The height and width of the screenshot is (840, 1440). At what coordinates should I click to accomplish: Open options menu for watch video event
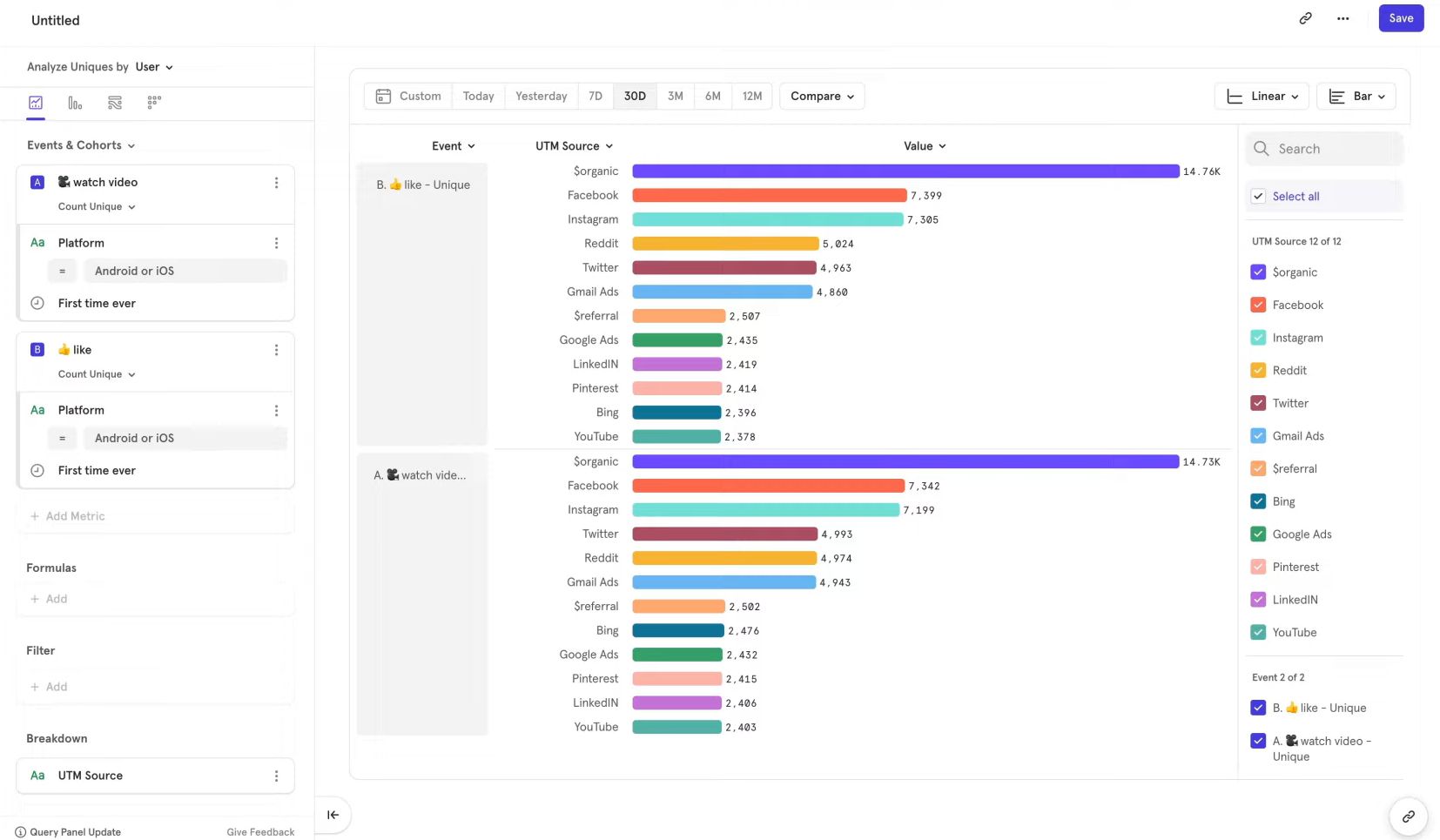point(276,183)
